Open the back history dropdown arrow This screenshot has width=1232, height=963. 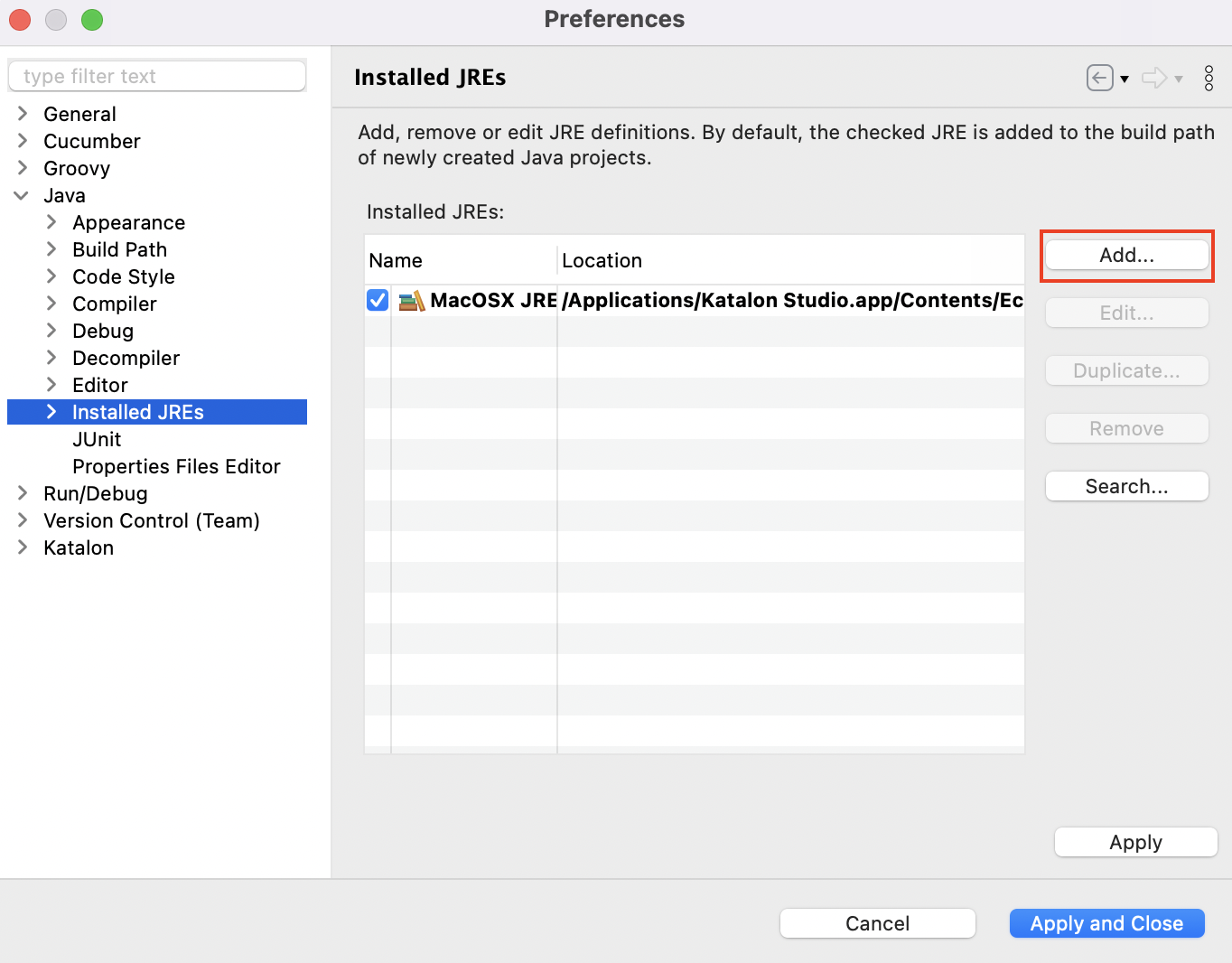[1125, 79]
